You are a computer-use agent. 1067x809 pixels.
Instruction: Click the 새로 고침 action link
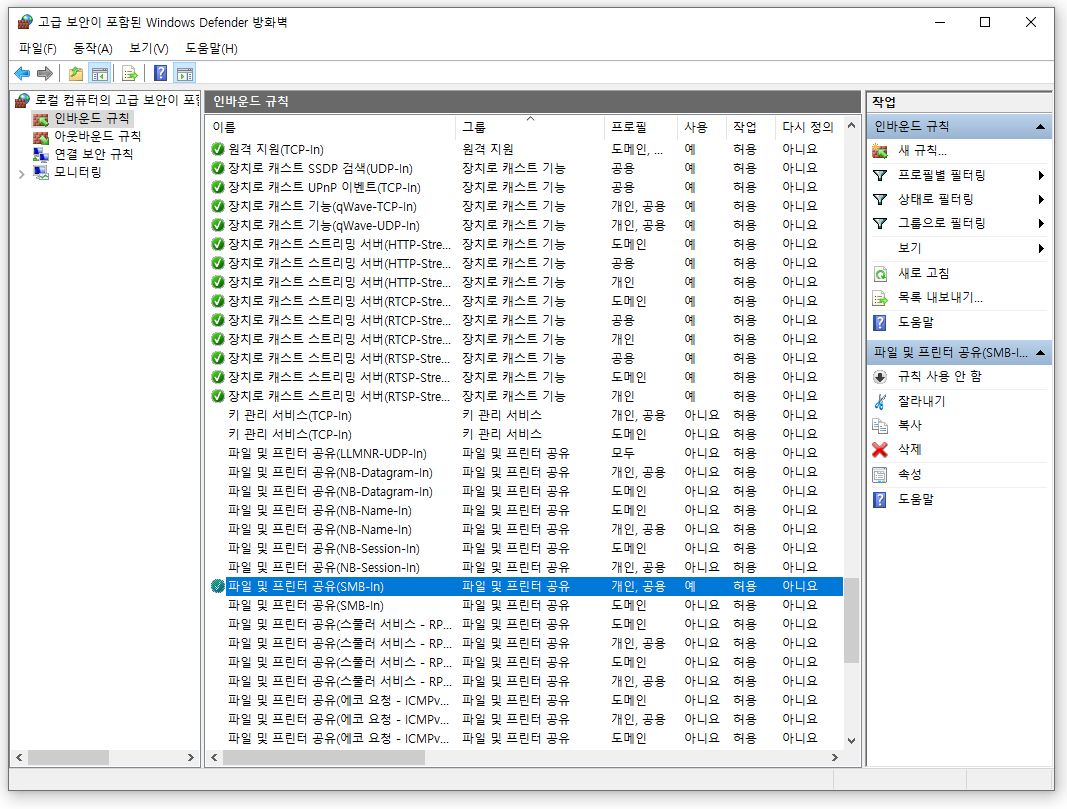click(x=923, y=274)
